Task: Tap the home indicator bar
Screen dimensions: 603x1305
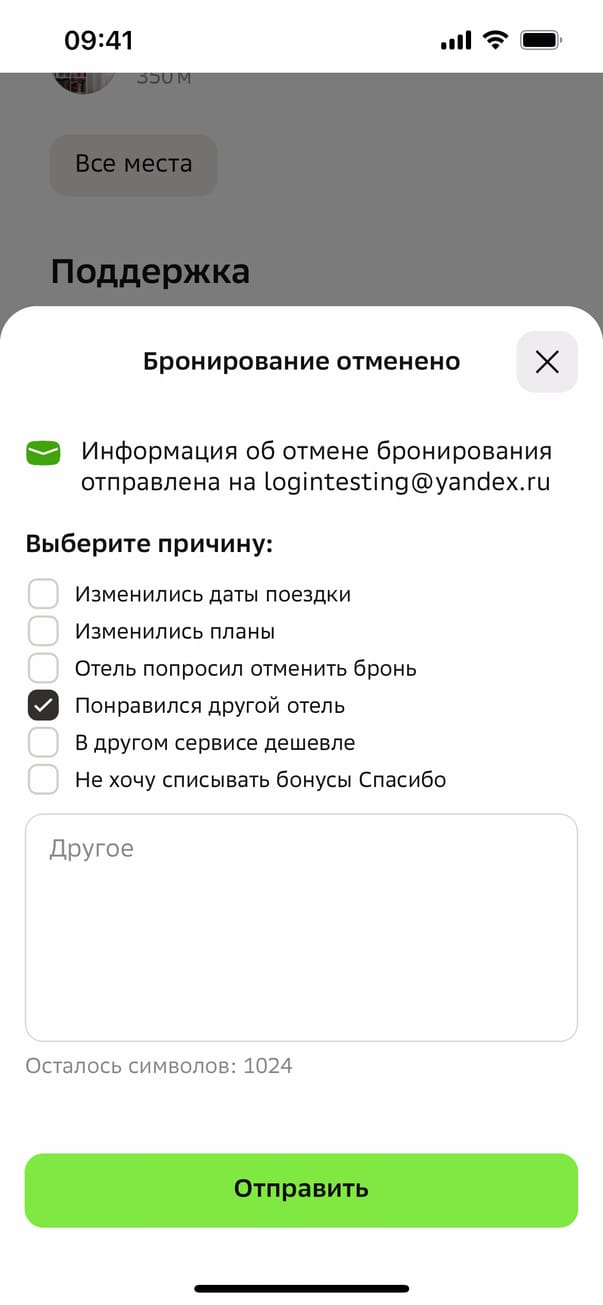Action: (301, 1288)
